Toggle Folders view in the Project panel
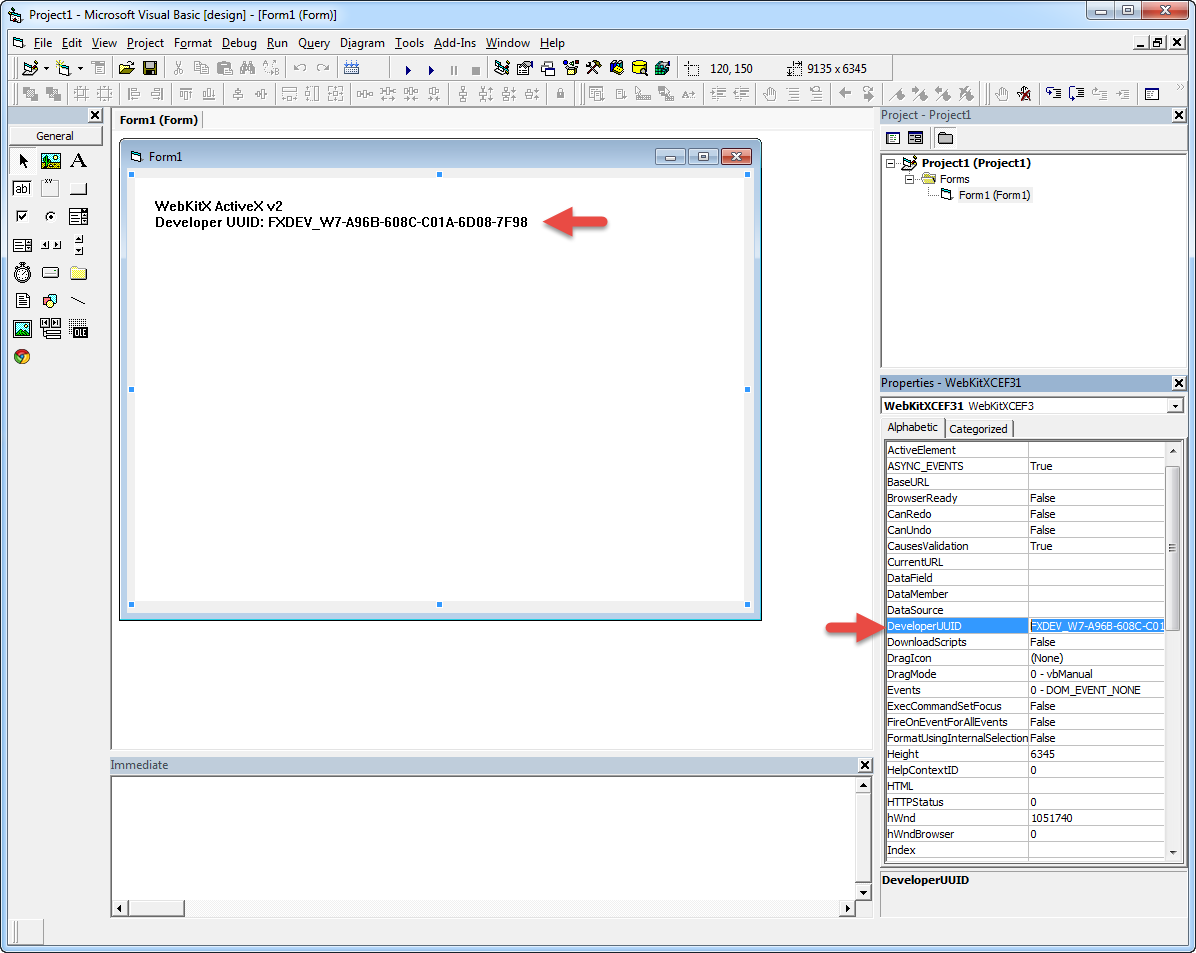 (944, 138)
